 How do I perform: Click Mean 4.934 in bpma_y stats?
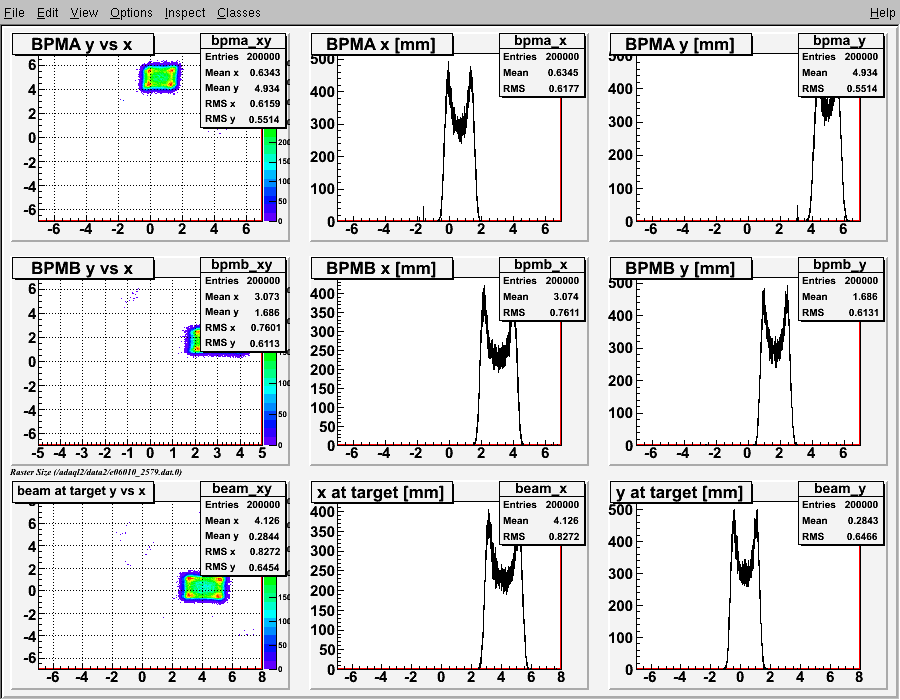coord(840,73)
